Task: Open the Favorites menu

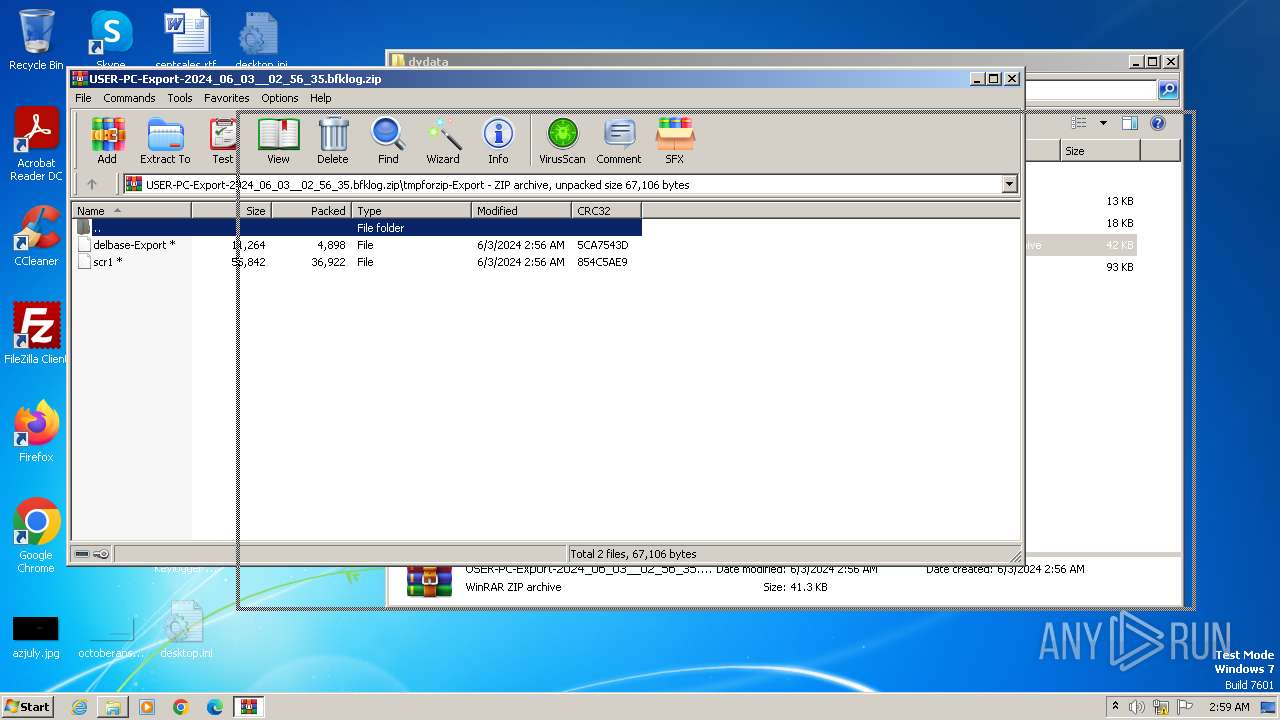Action: (x=227, y=98)
